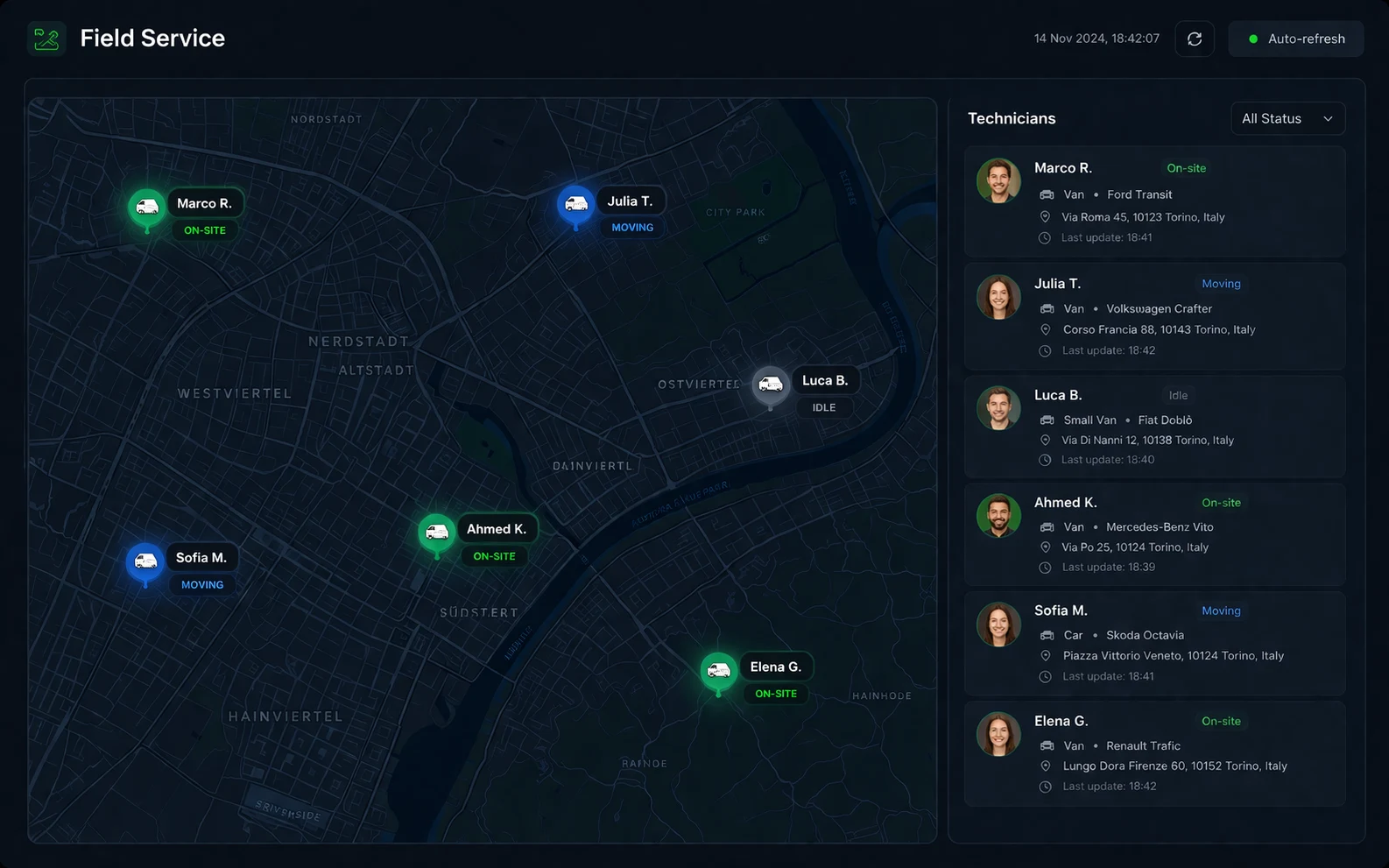Click Sofia M.'s Moving status badge

(x=1221, y=610)
